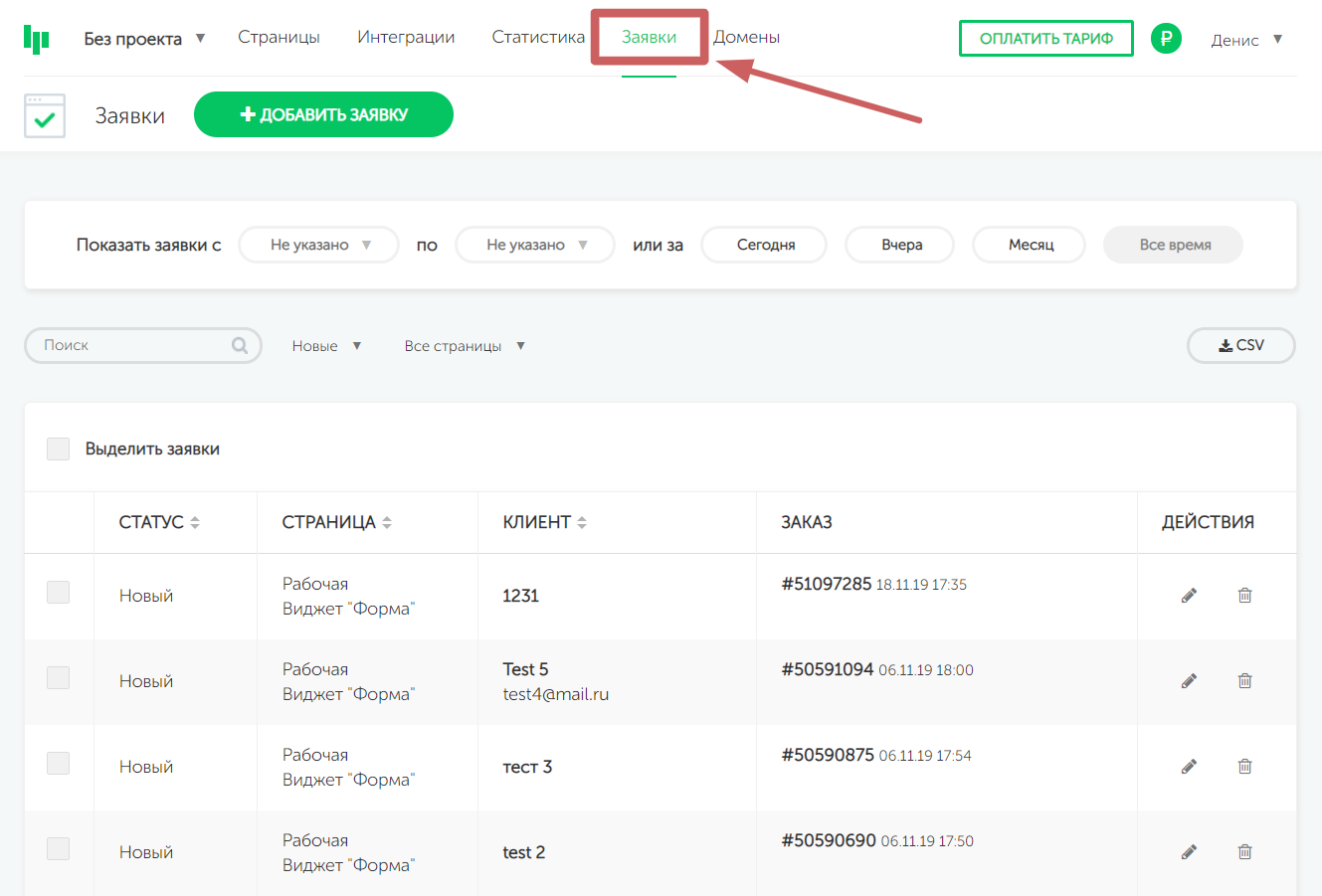Screen dimensions: 1322x896
Task: Expand the 'Новые' status filter dropdown
Action: (x=326, y=346)
